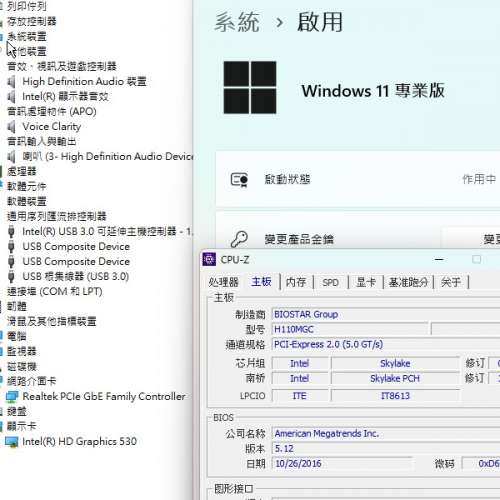Select the 通用序列匯流排控制器 category
The height and width of the screenshot is (500, 500).
tap(57, 216)
